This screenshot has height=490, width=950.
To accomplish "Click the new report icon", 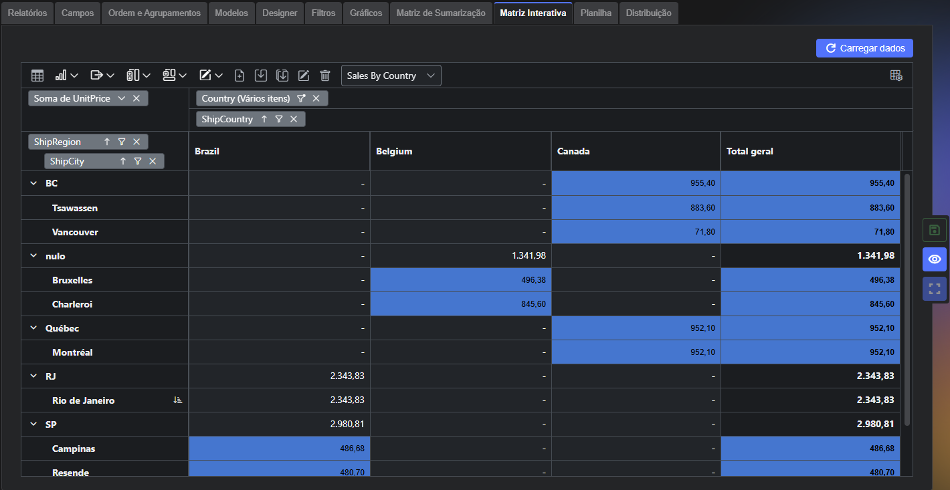I will pyautogui.click(x=239, y=76).
